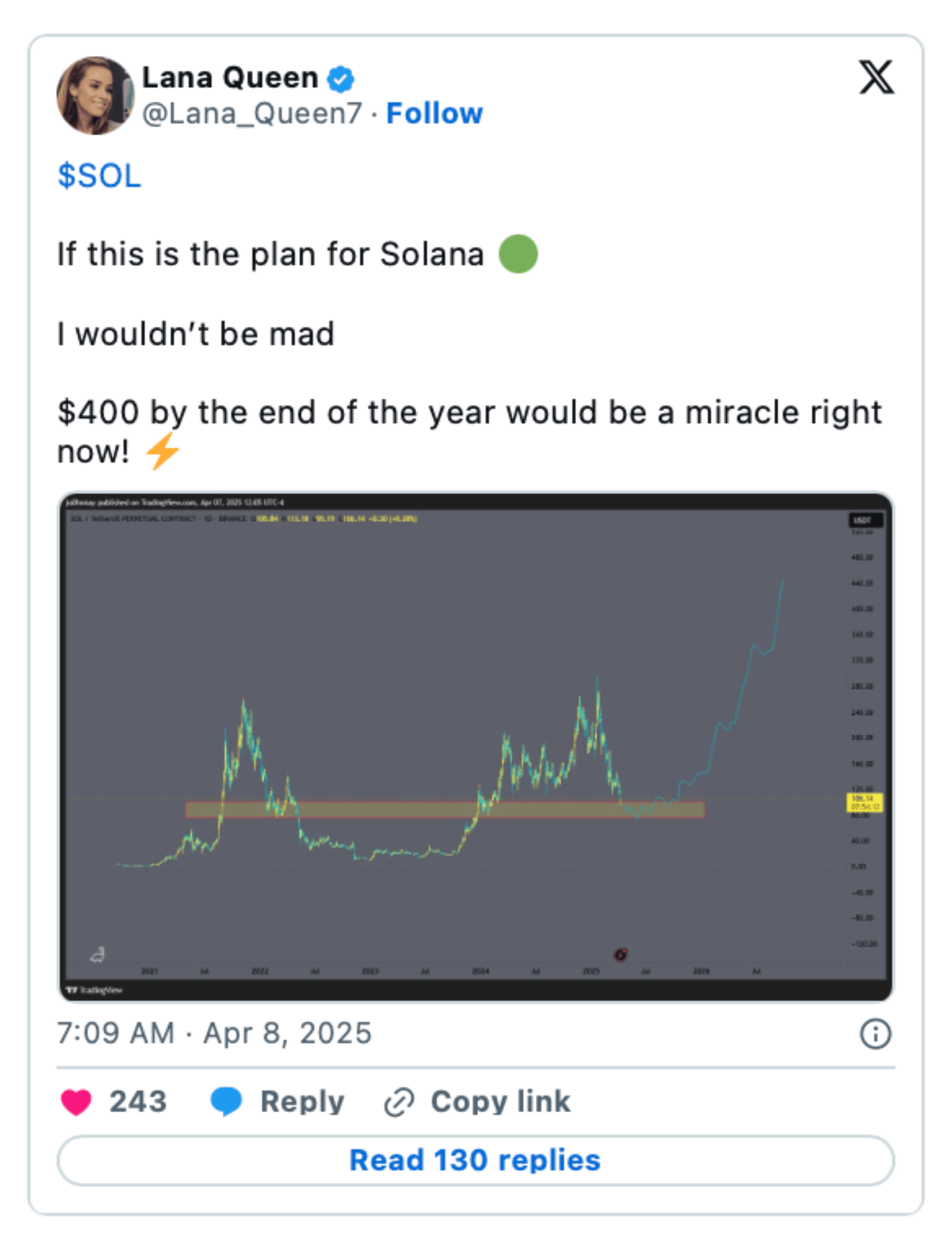Open the @Lana_Queen7 handle
This screenshot has width=952, height=1234.
(x=252, y=114)
